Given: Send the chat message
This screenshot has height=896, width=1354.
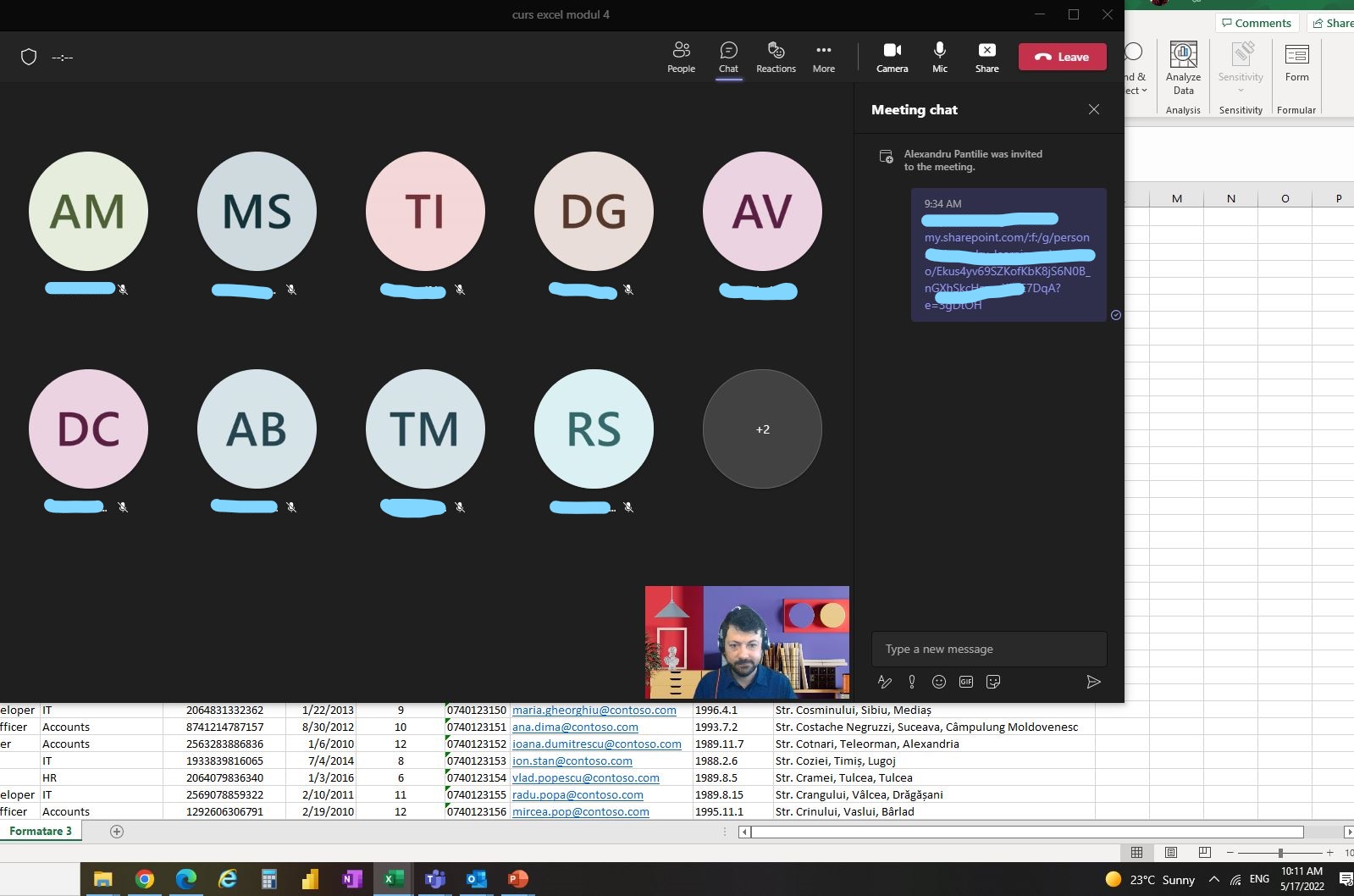Looking at the screenshot, I should (1093, 682).
